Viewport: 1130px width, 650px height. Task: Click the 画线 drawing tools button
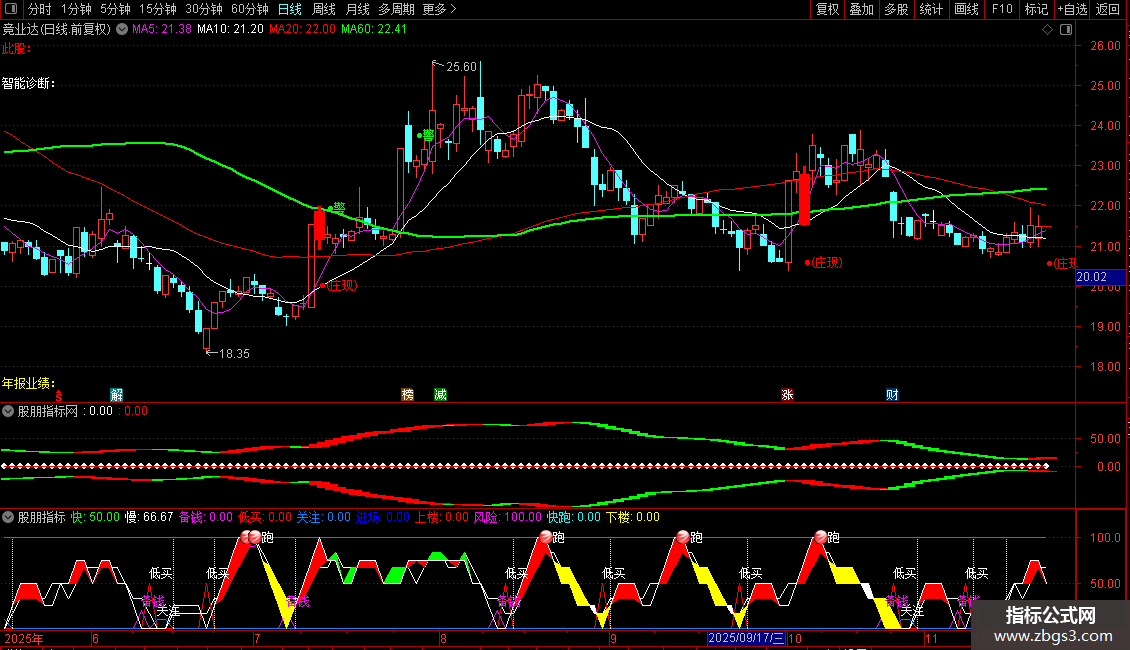pyautogui.click(x=966, y=9)
